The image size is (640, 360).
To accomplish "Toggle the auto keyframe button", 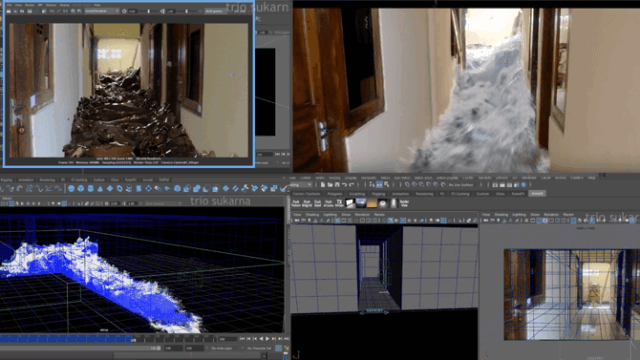I will 279,348.
